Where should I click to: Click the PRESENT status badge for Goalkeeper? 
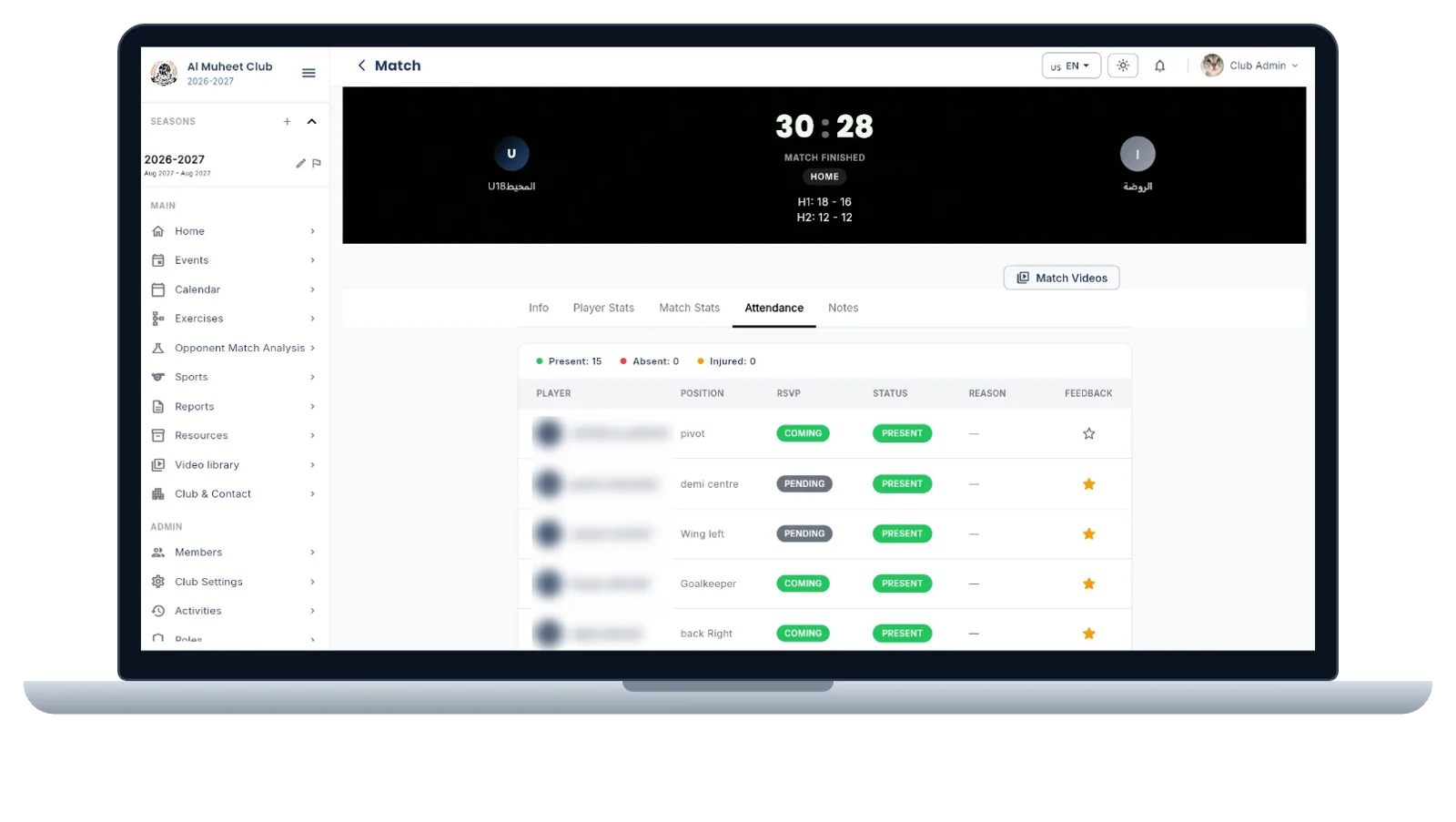pos(902,584)
